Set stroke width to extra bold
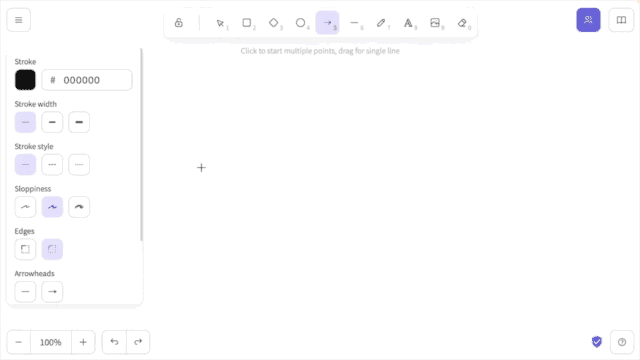Screen dimensions: 640x360 [79, 122]
